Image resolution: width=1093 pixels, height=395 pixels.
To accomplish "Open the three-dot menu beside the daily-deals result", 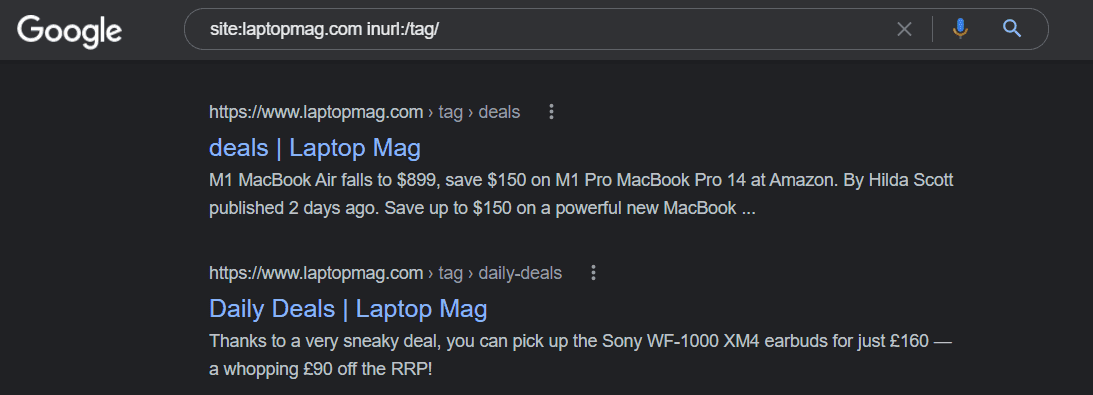I will [593, 272].
